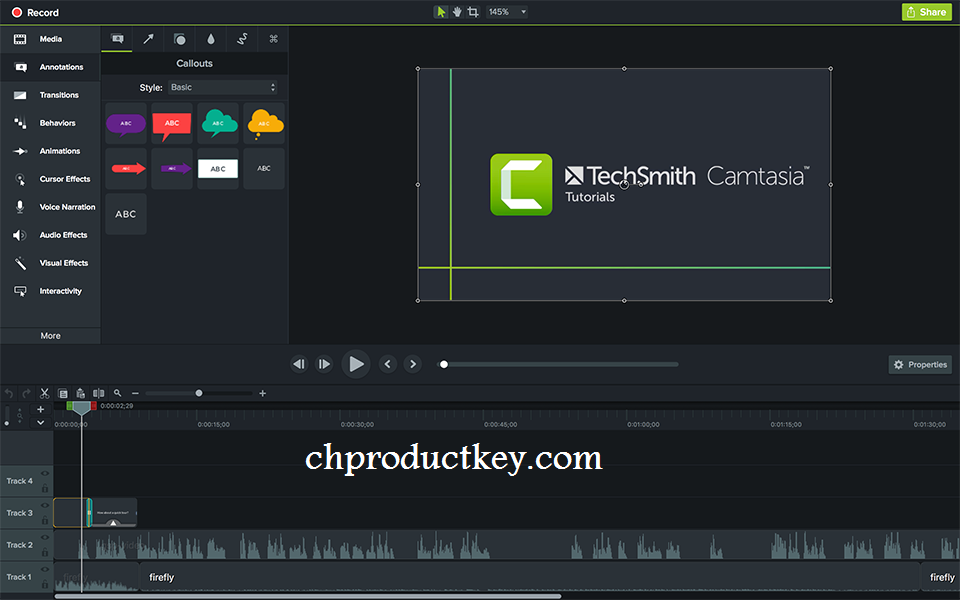This screenshot has width=960, height=600.
Task: Select the Keystroke callouts command icon
Action: point(273,39)
